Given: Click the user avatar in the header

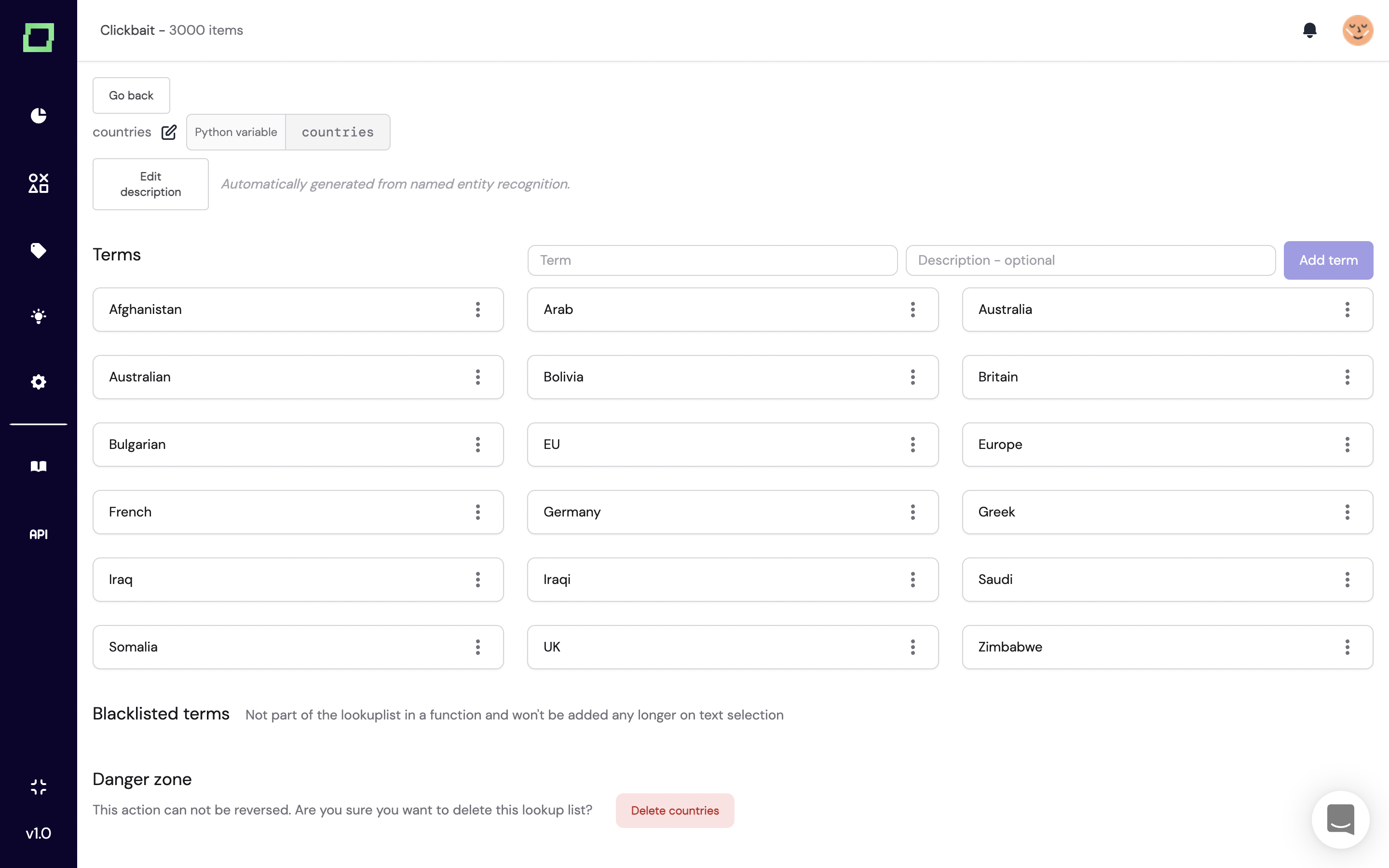Looking at the screenshot, I should tap(1358, 30).
